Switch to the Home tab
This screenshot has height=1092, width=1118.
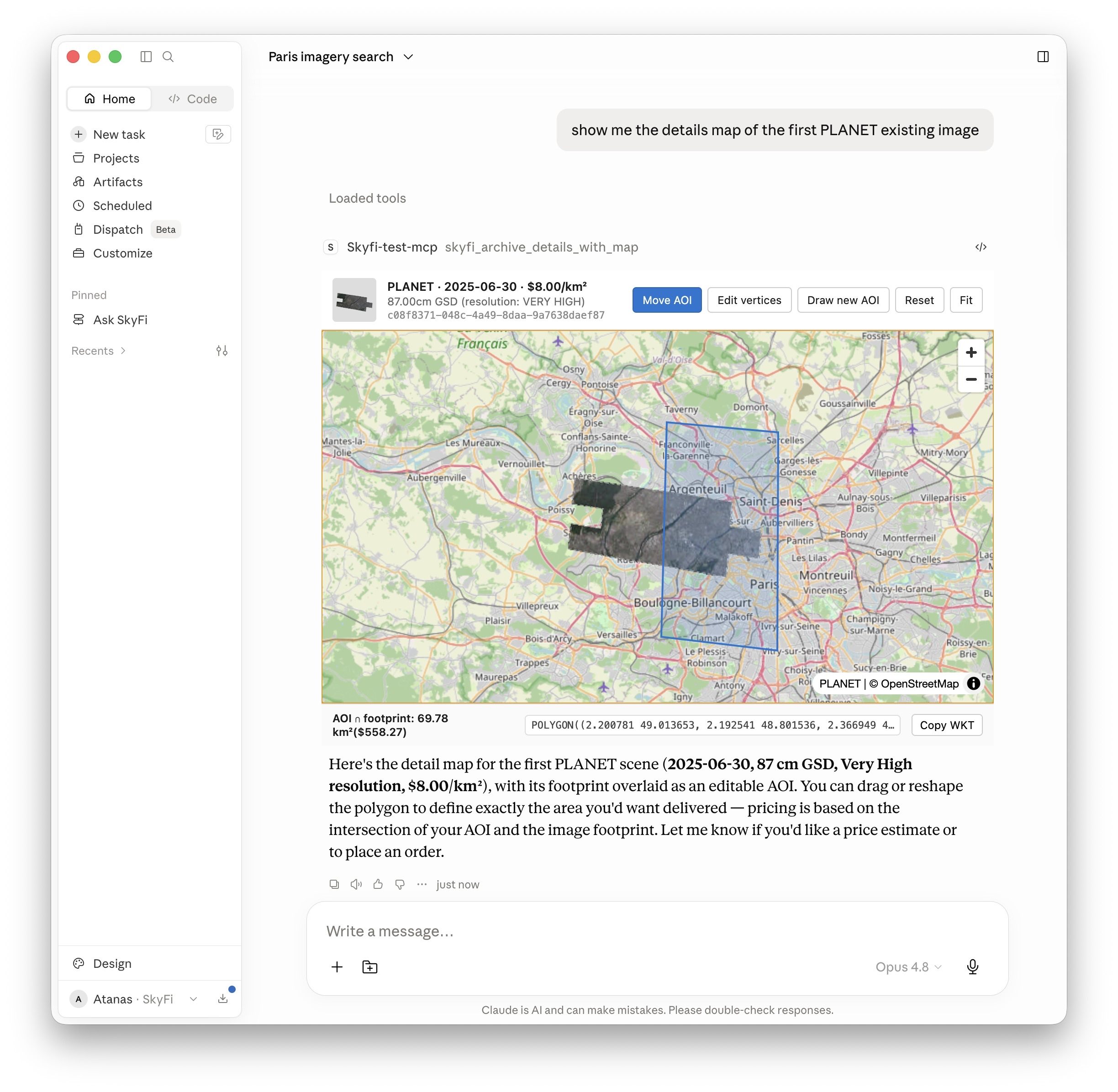click(110, 99)
